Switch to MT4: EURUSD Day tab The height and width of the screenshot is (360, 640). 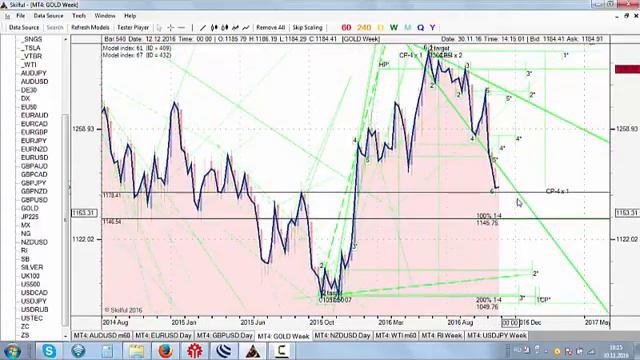pyautogui.click(x=163, y=336)
